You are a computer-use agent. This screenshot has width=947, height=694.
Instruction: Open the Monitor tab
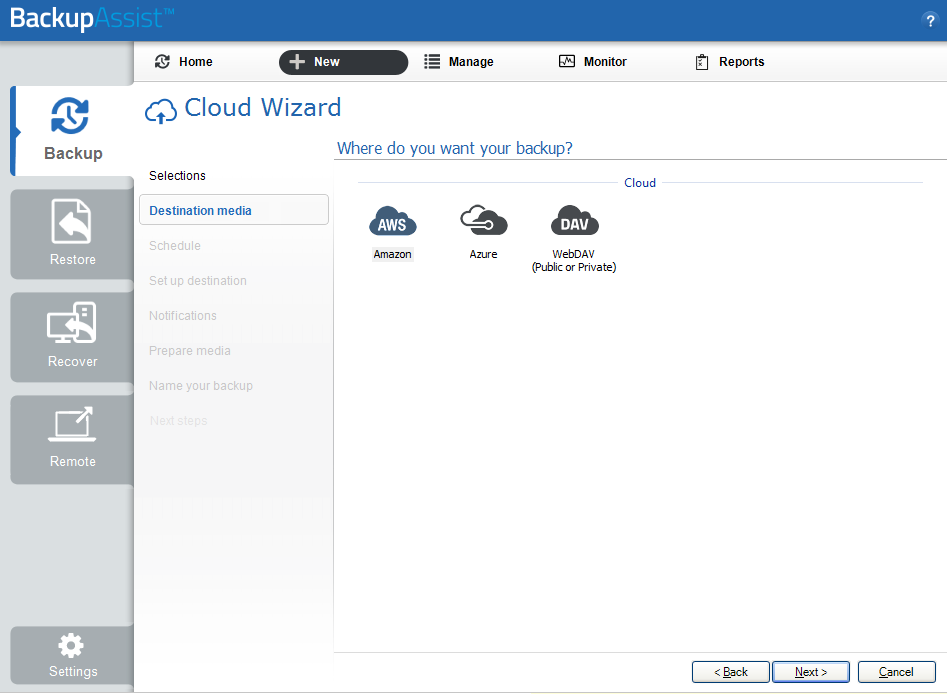coord(592,62)
